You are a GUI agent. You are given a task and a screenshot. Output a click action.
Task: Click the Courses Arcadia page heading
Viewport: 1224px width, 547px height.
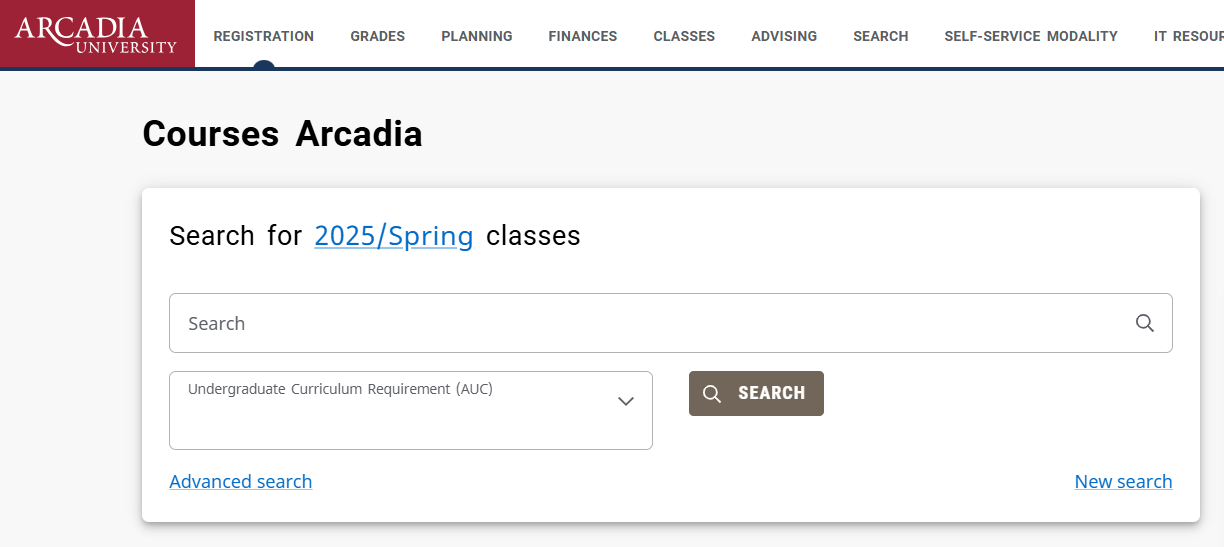click(282, 134)
